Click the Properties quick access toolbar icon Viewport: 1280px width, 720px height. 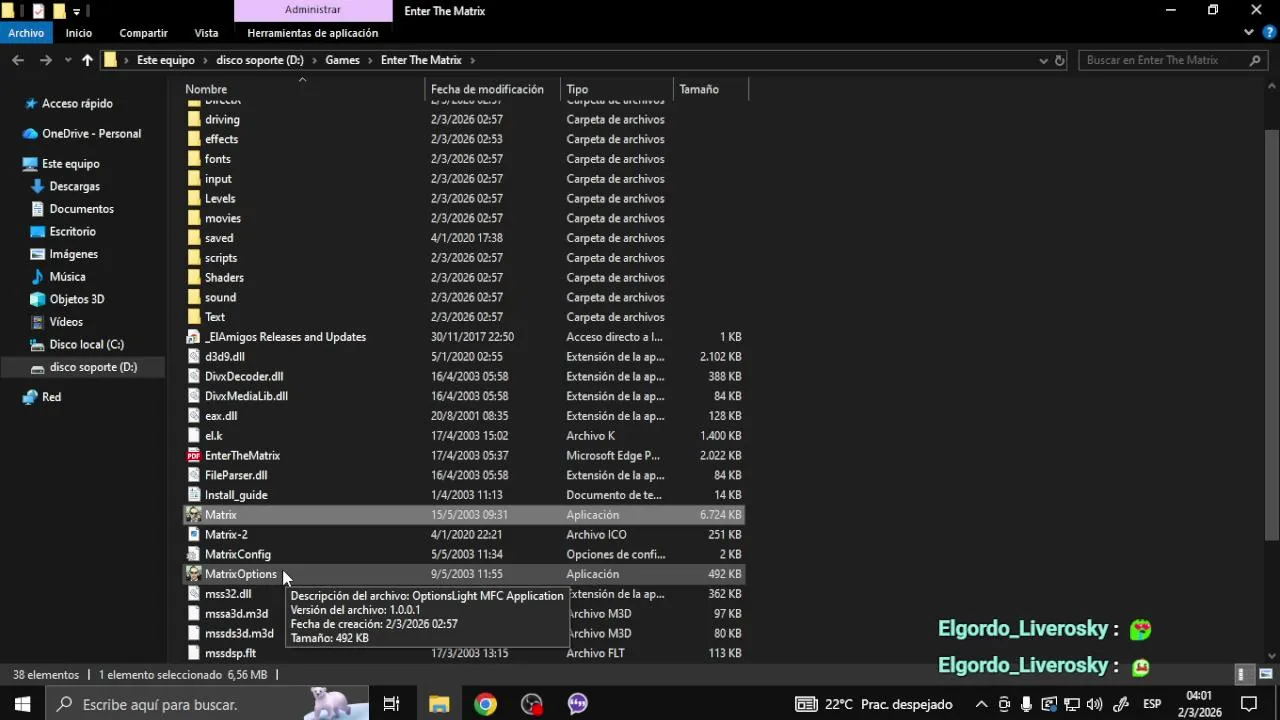(39, 11)
